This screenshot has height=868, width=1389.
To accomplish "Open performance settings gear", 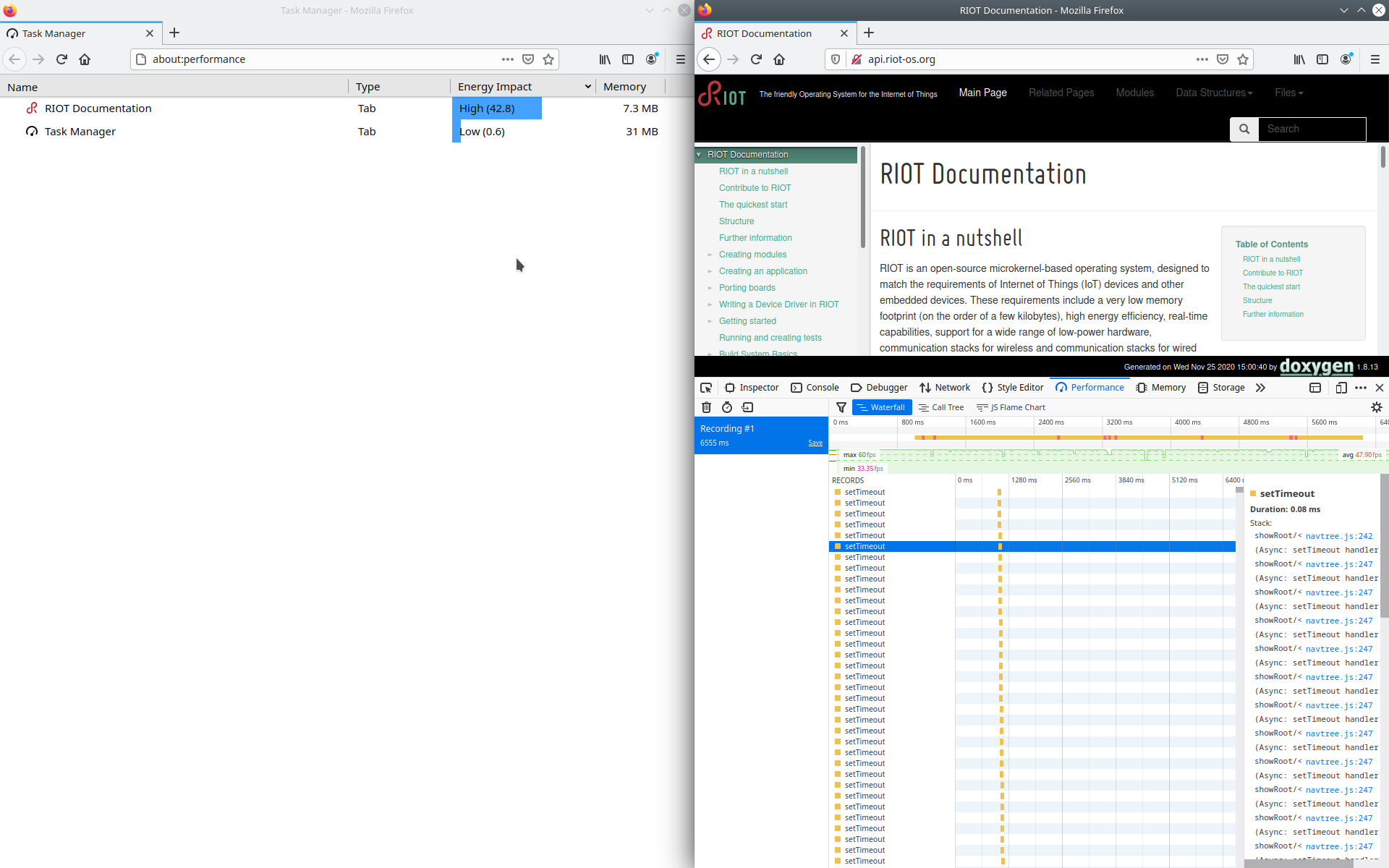I will (1376, 407).
